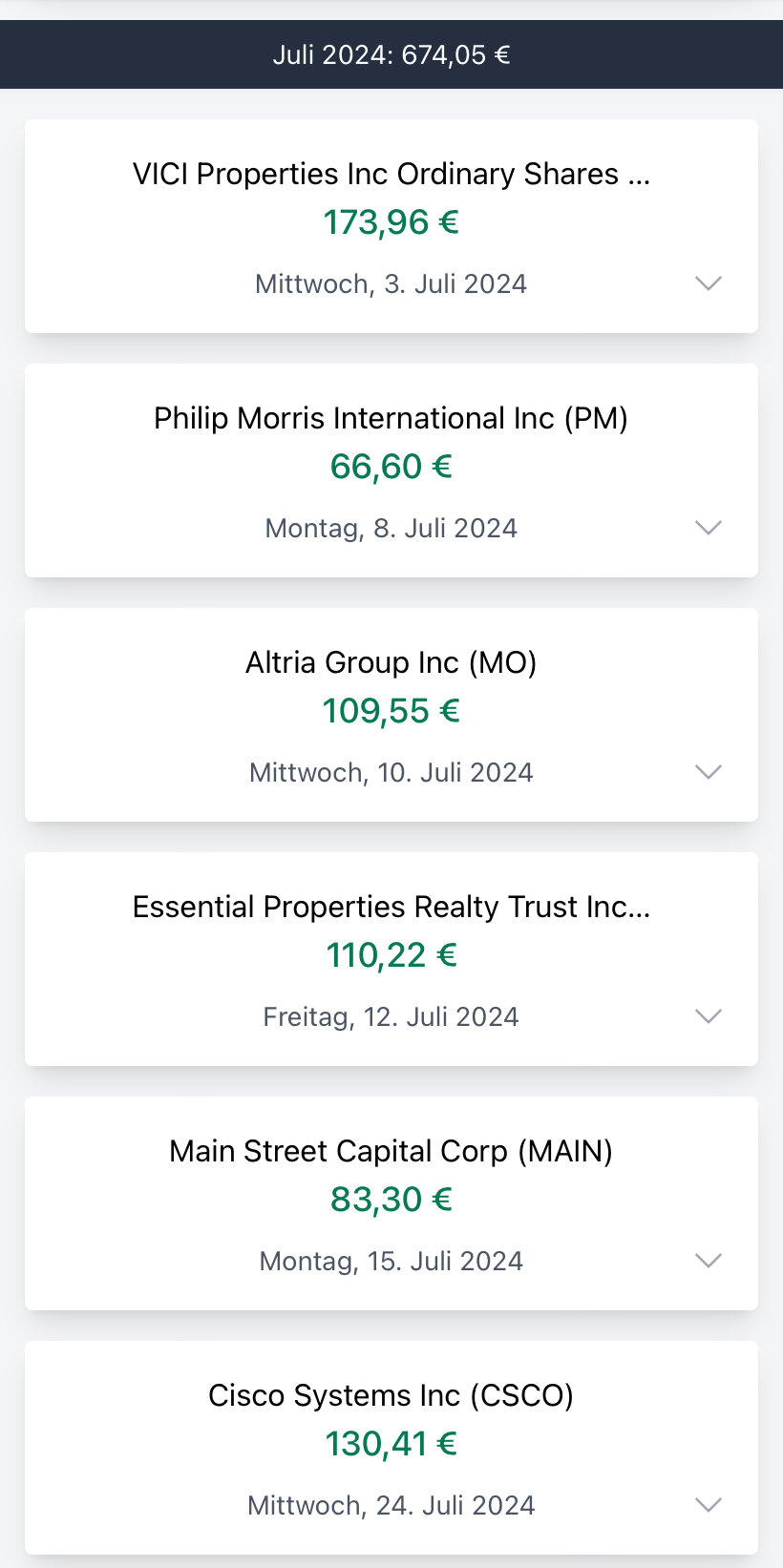The width and height of the screenshot is (783, 1568).
Task: Click the Philip Morris International Inc (PM) name
Action: pyautogui.click(x=391, y=418)
